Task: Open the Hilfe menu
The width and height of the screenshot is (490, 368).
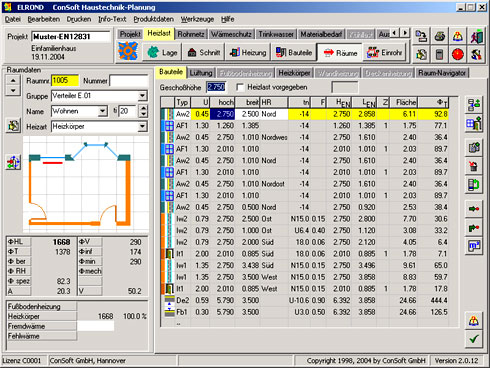Action: click(x=228, y=19)
